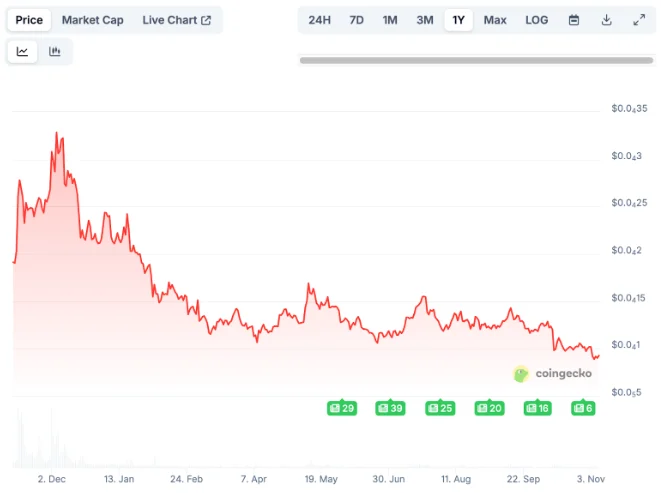The image size is (661, 493).
Task: Download the chart data
Action: click(606, 20)
